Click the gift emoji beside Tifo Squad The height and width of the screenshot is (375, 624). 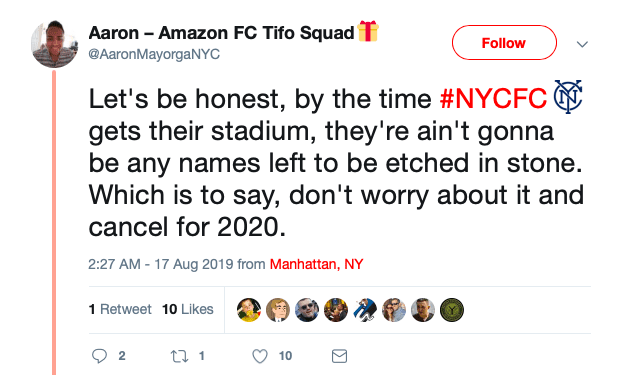[368, 31]
